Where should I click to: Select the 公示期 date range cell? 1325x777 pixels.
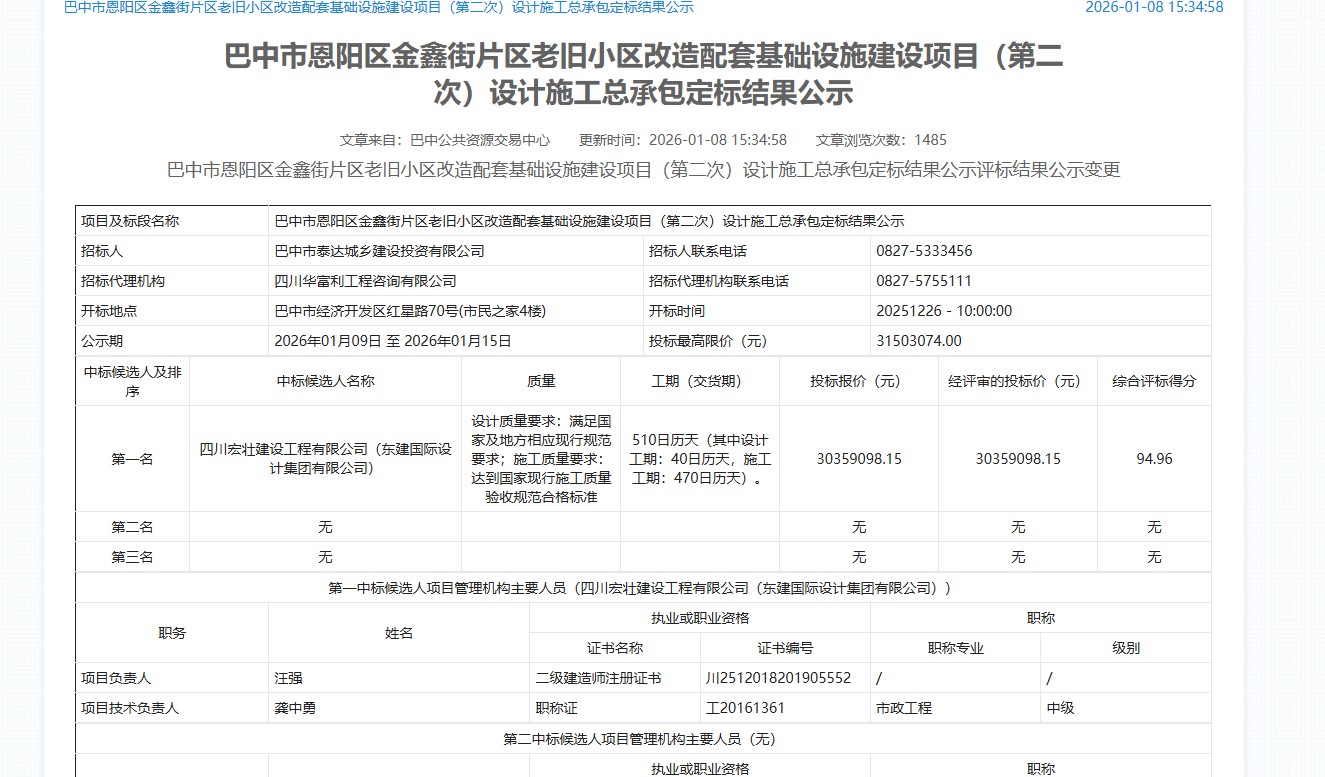click(x=393, y=341)
